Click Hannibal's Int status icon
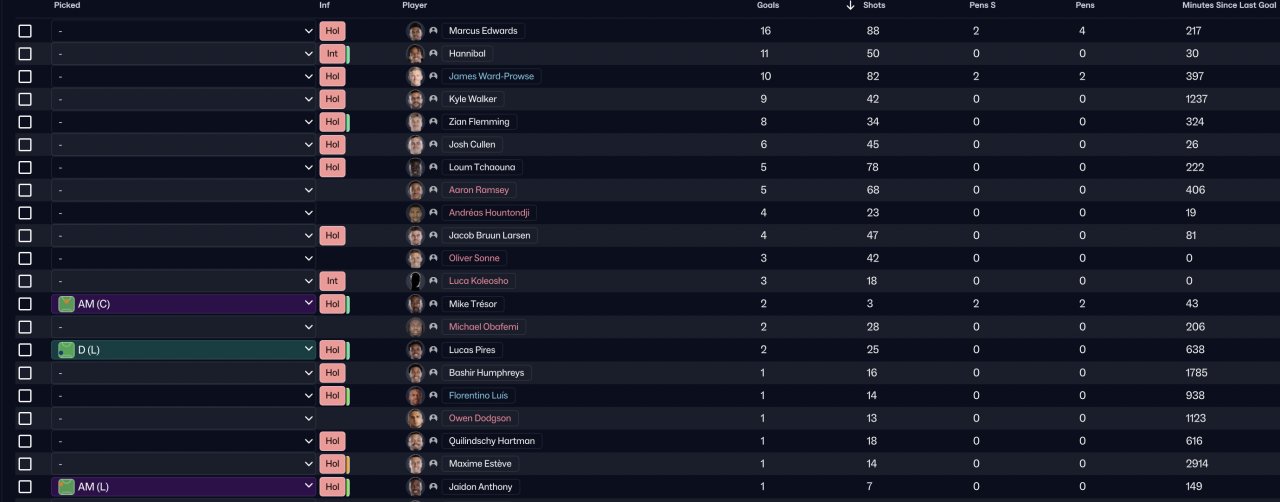Image resolution: width=1280 pixels, height=502 pixels. click(x=332, y=53)
